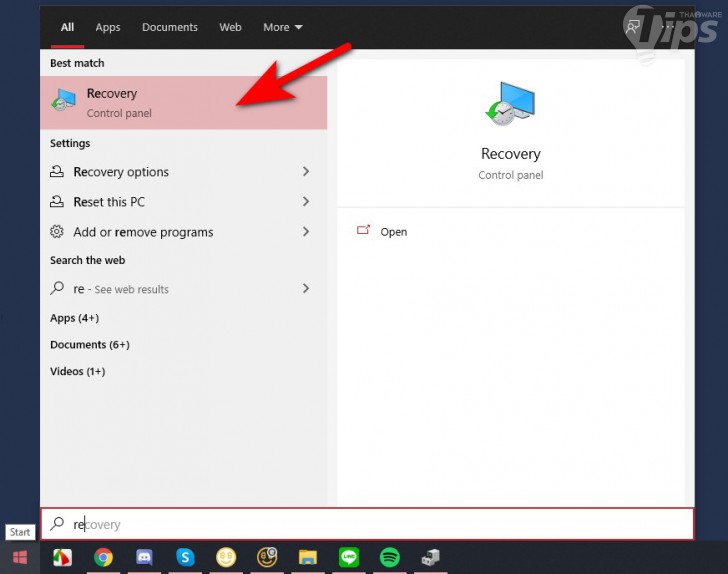728x574 pixels.
Task: Click the gear icon beside Add or remove programs
Action: (x=57, y=231)
